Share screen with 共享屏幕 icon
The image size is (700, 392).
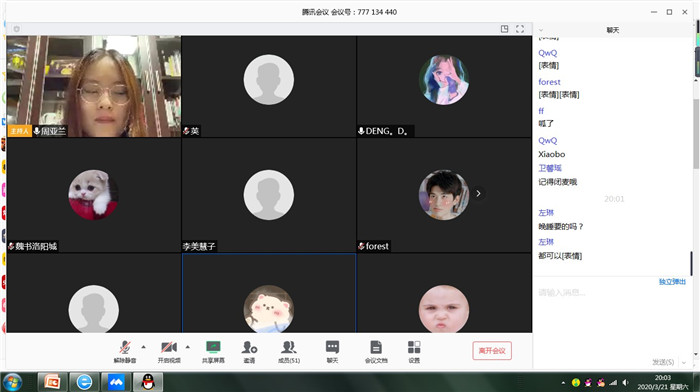pyautogui.click(x=213, y=352)
